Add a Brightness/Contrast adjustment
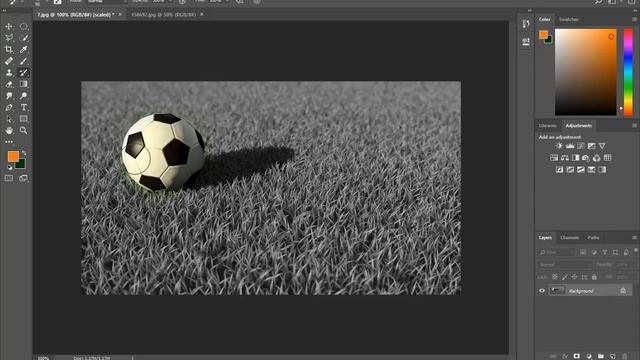 point(559,146)
